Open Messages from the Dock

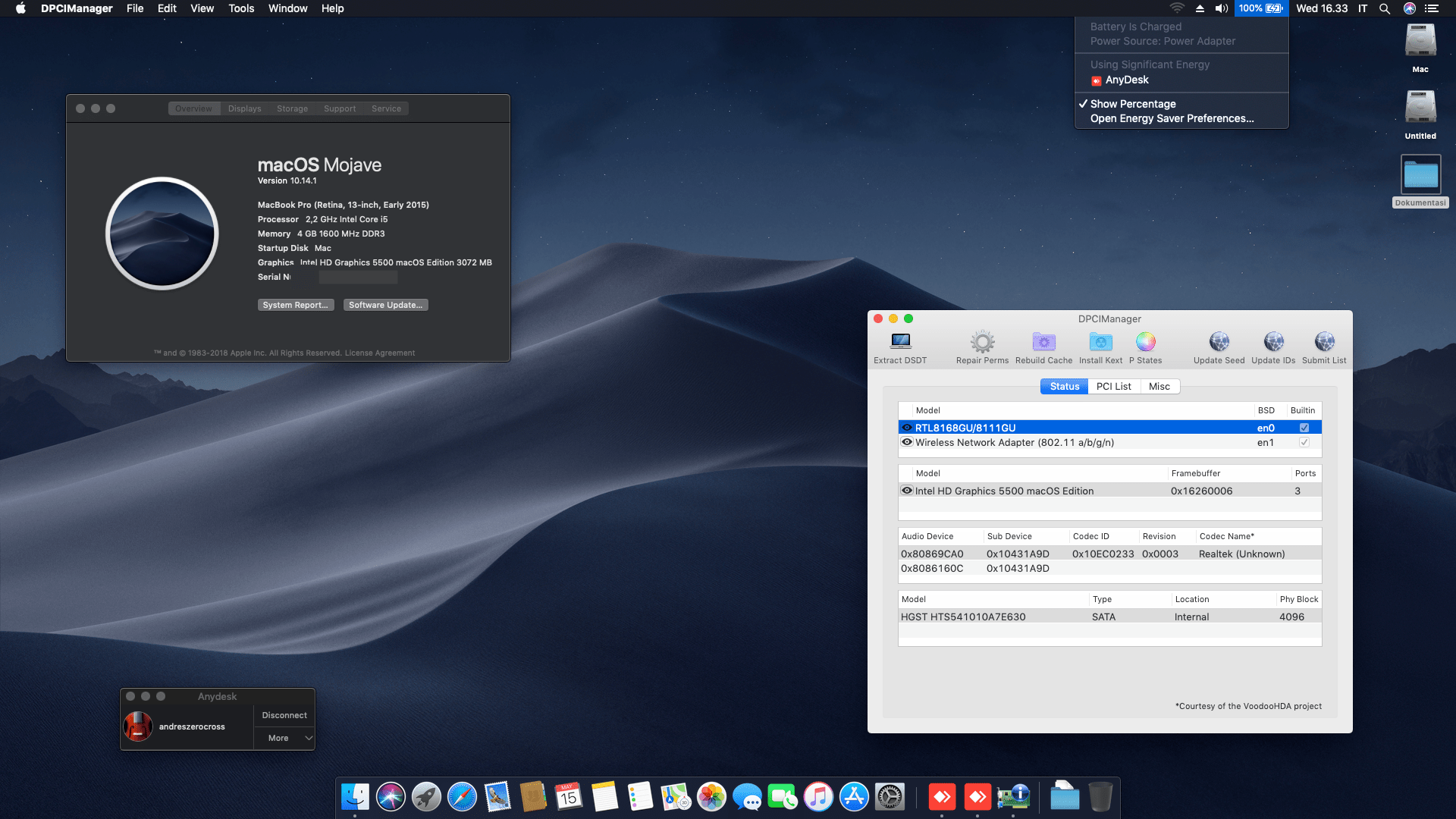click(x=747, y=797)
